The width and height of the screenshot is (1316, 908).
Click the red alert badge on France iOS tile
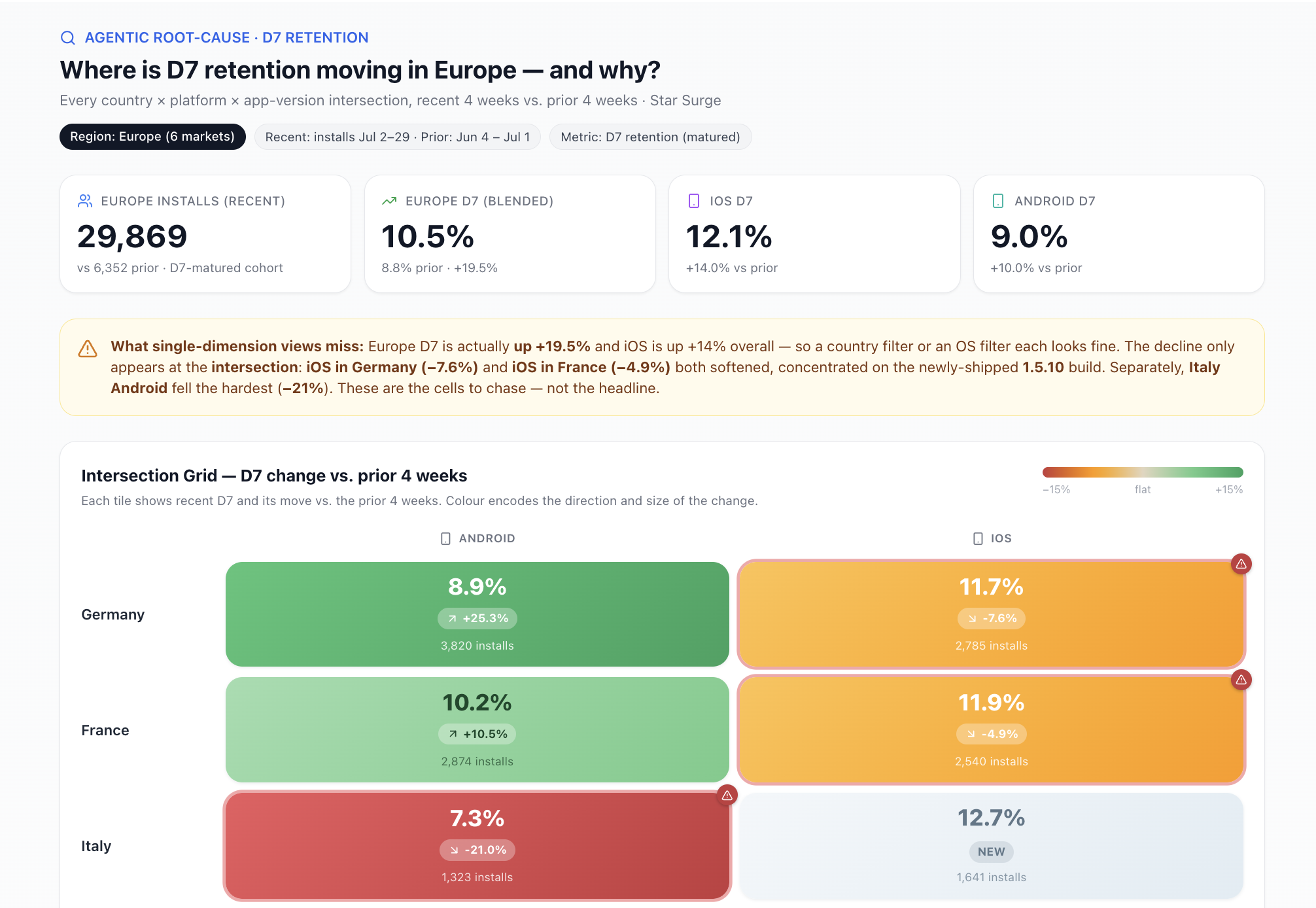pyautogui.click(x=1241, y=680)
